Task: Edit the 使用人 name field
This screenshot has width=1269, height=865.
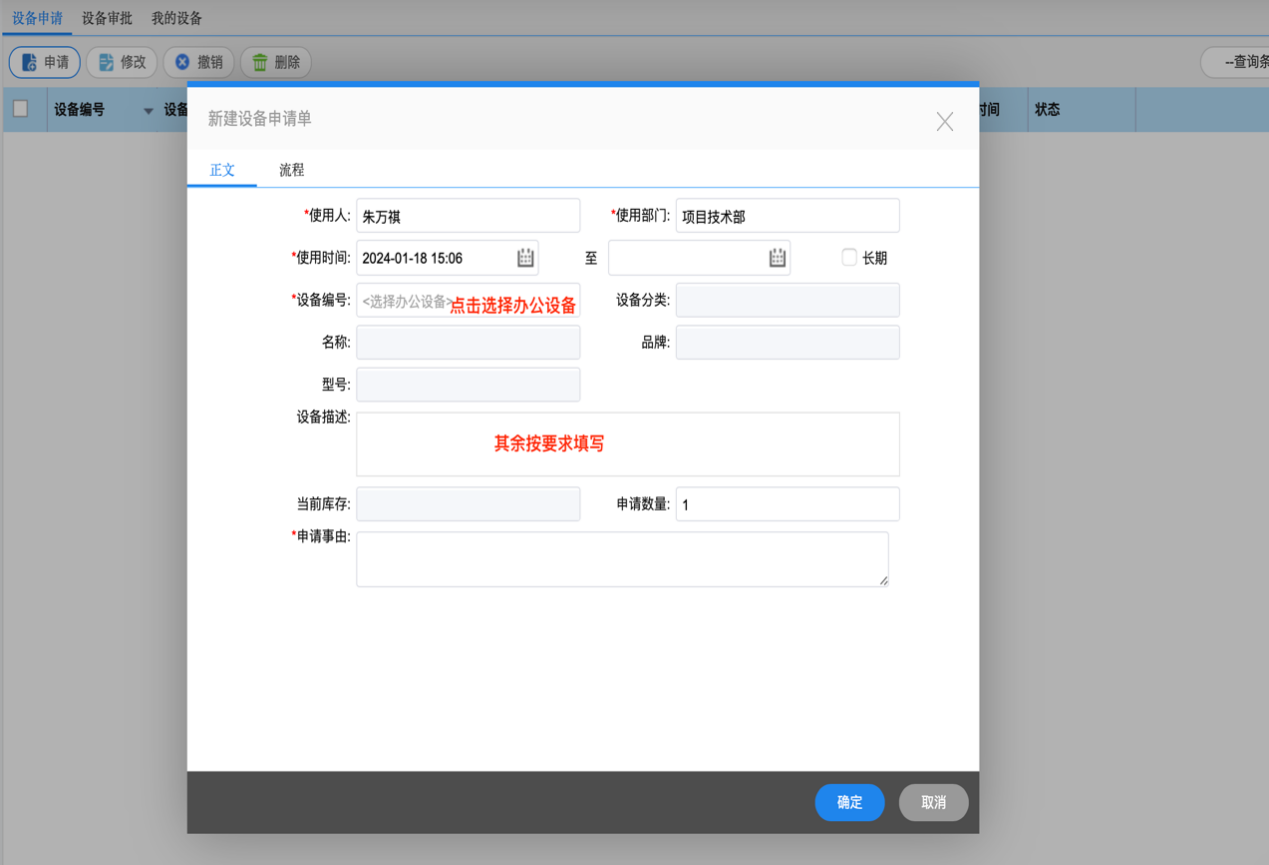Action: pyautogui.click(x=467, y=215)
